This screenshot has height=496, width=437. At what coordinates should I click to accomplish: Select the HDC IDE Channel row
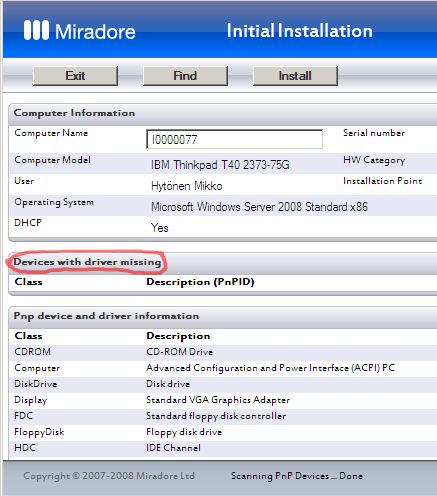click(223, 448)
